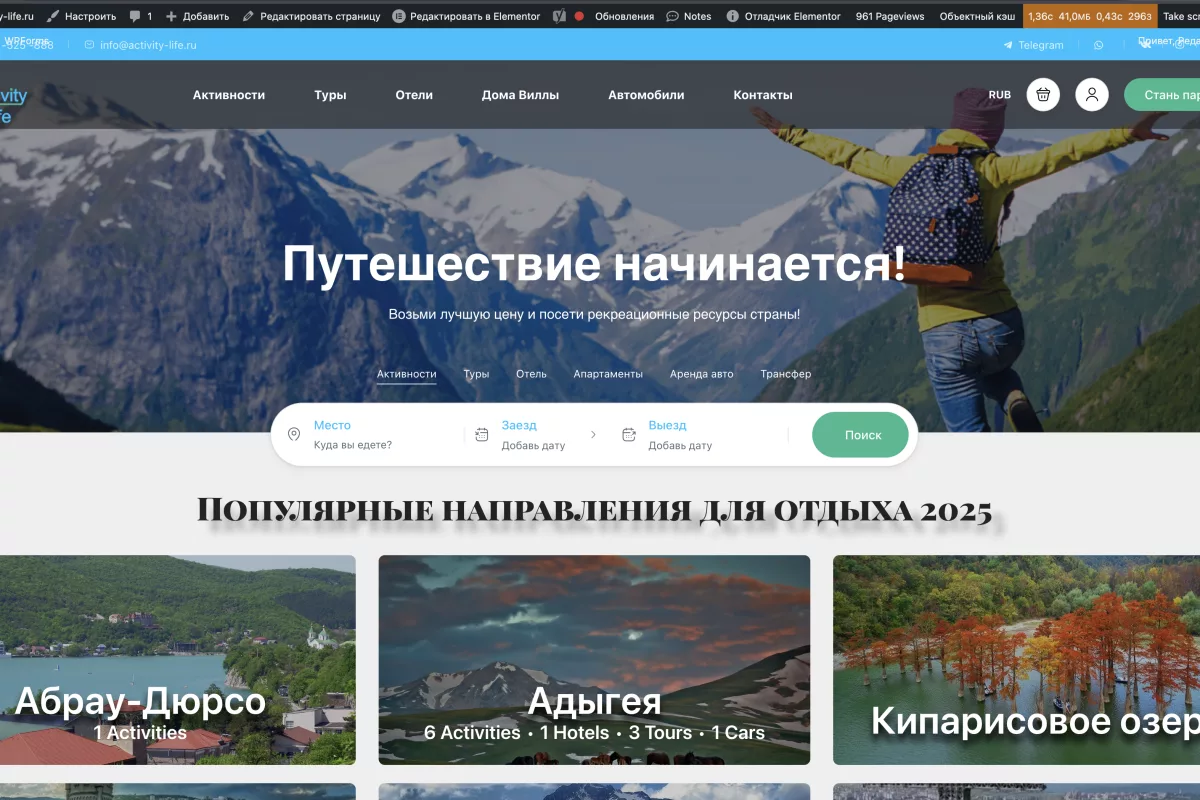Open the comments bubble icon in admin bar
1200x800 pixels.
click(x=135, y=16)
